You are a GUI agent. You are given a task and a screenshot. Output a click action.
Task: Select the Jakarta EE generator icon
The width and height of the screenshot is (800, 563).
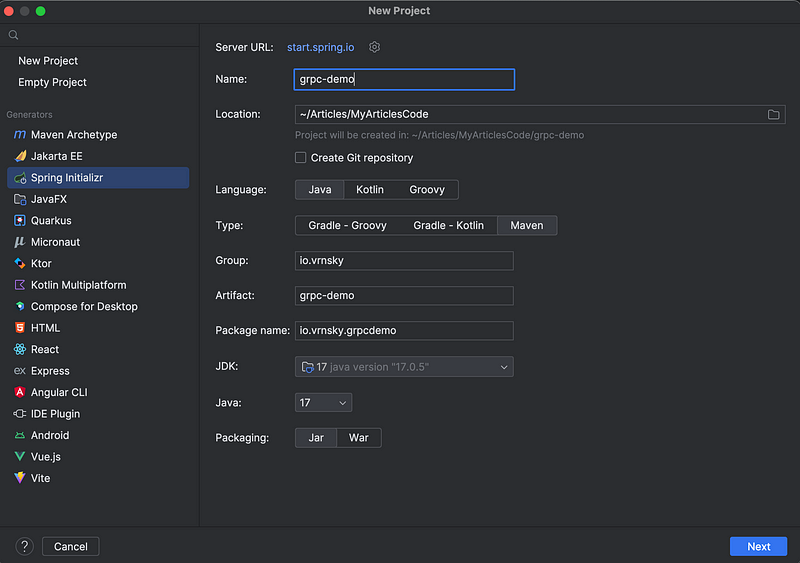coord(20,156)
